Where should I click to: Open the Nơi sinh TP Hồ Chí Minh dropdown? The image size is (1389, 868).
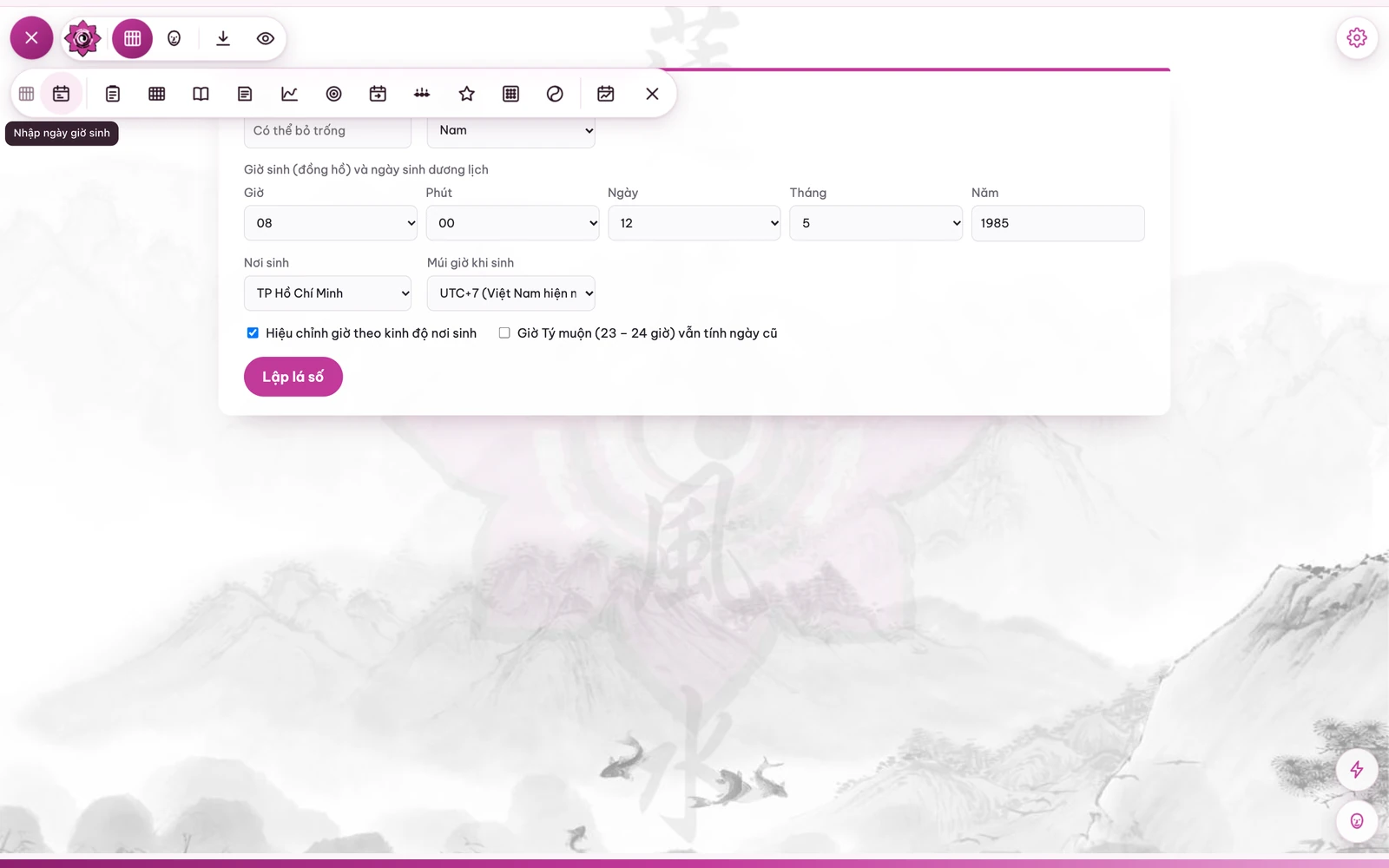pyautogui.click(x=327, y=293)
